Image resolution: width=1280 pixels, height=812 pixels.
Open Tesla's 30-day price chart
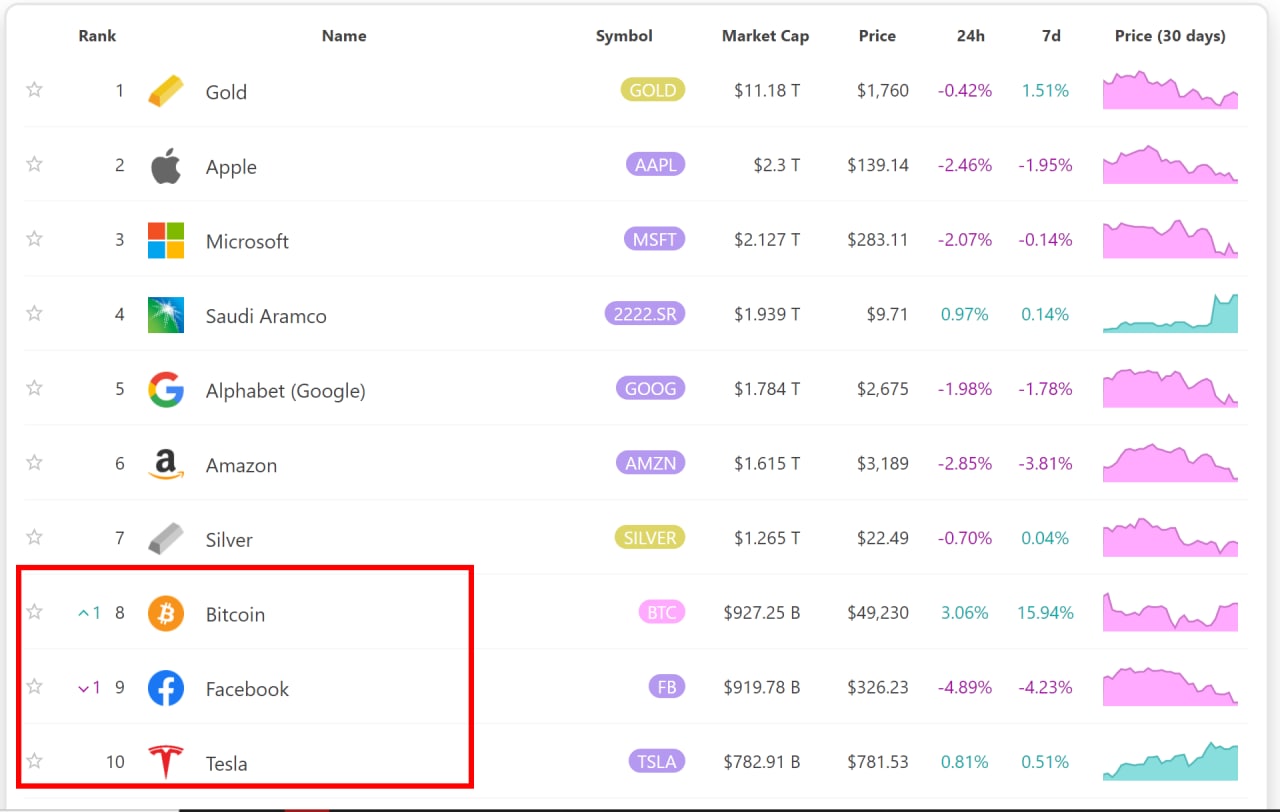[x=1170, y=761]
